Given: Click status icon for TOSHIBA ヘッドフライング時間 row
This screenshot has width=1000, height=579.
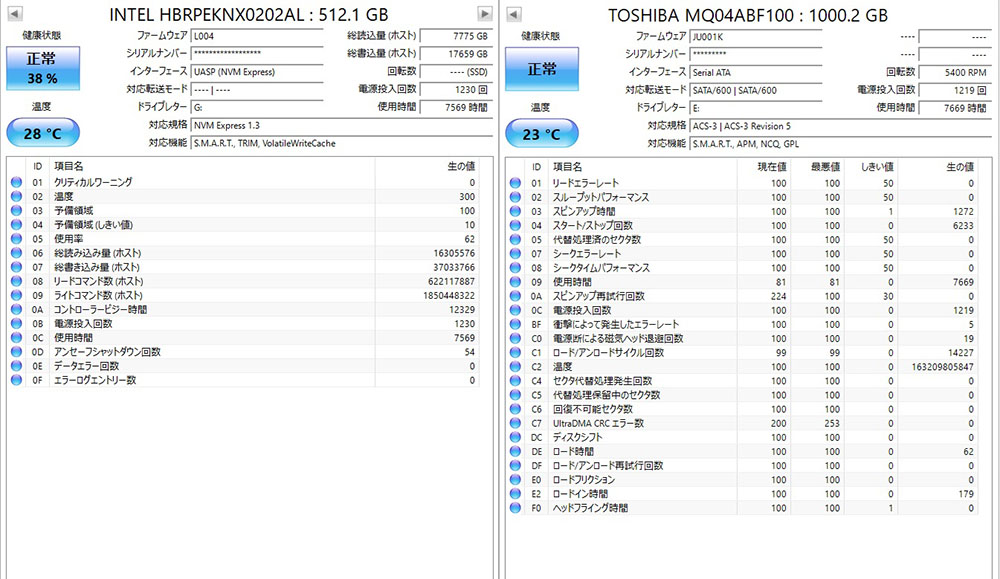Looking at the screenshot, I should tap(515, 508).
